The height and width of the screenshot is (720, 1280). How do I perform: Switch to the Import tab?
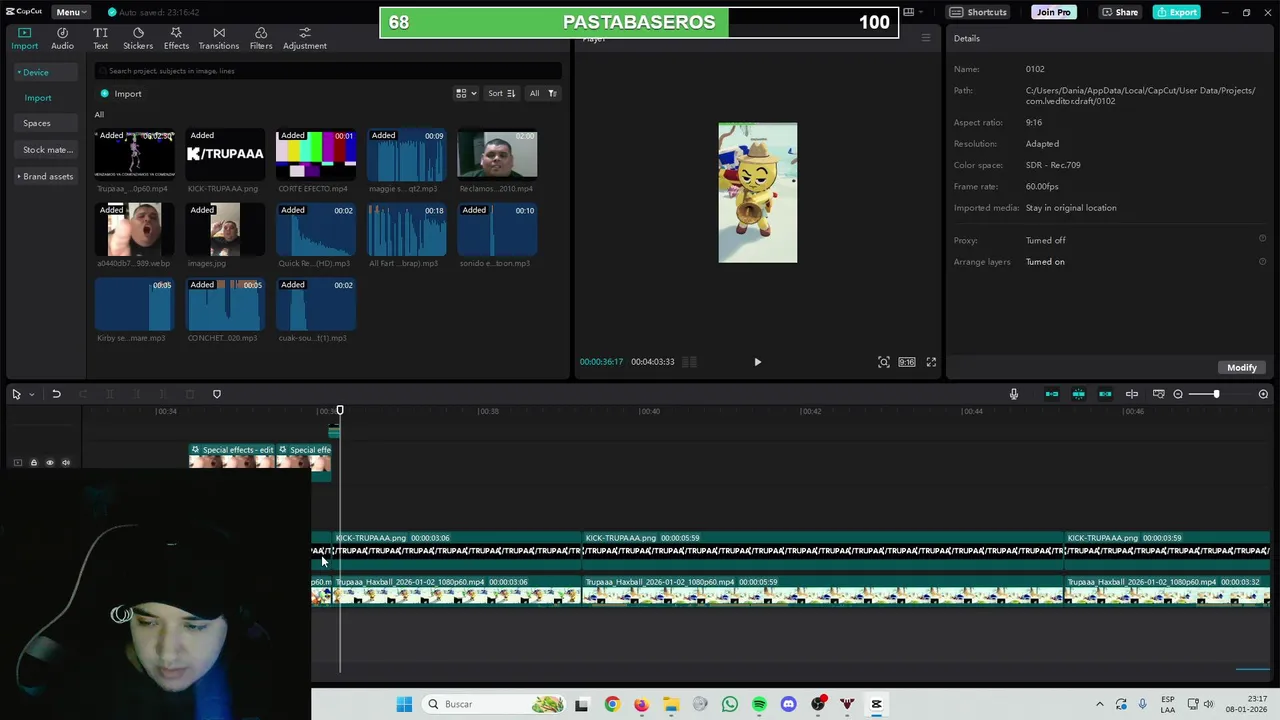pos(24,39)
